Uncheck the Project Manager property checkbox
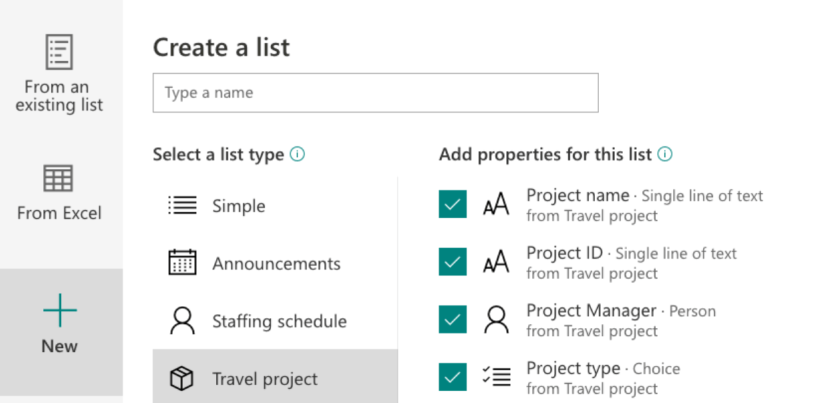This screenshot has height=403, width=815. point(453,320)
